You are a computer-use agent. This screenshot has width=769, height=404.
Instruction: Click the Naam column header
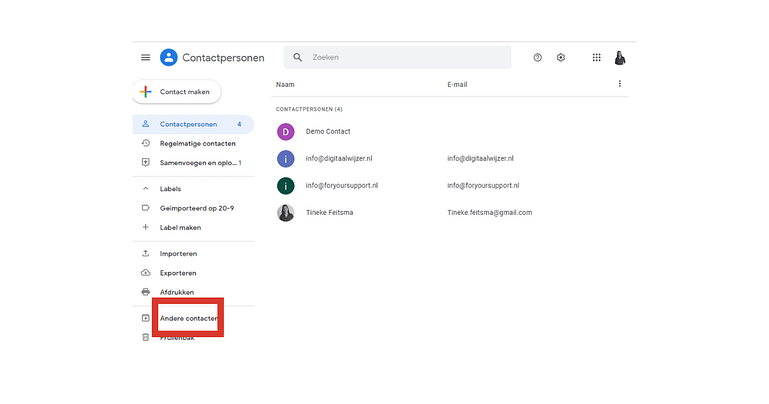coord(285,84)
